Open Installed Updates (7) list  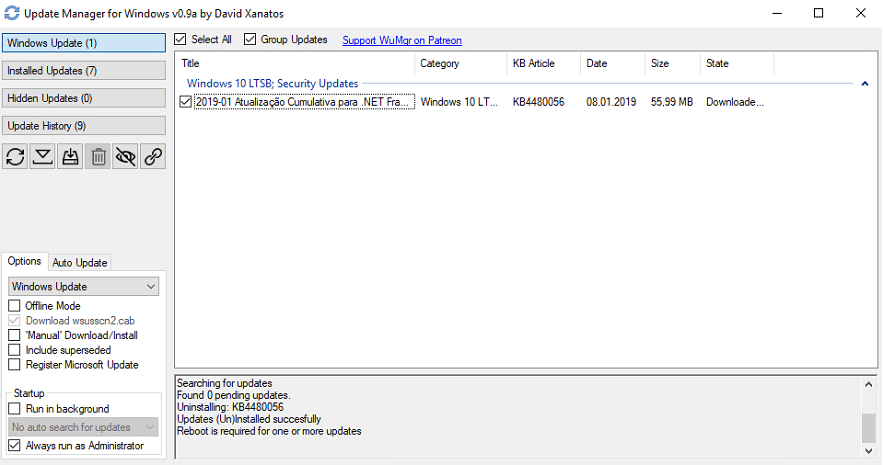coord(84,70)
